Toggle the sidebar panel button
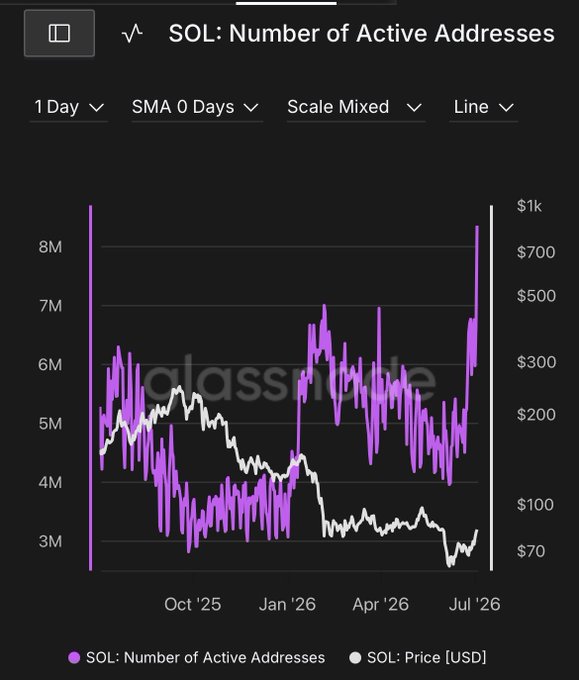Screen dimensions: 579x680 tap(59, 33)
